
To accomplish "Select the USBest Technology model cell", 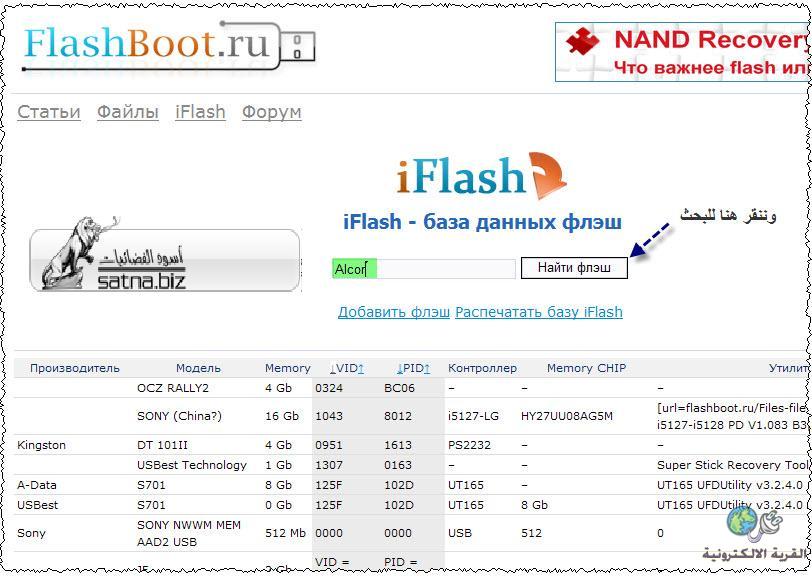I will pos(192,465).
